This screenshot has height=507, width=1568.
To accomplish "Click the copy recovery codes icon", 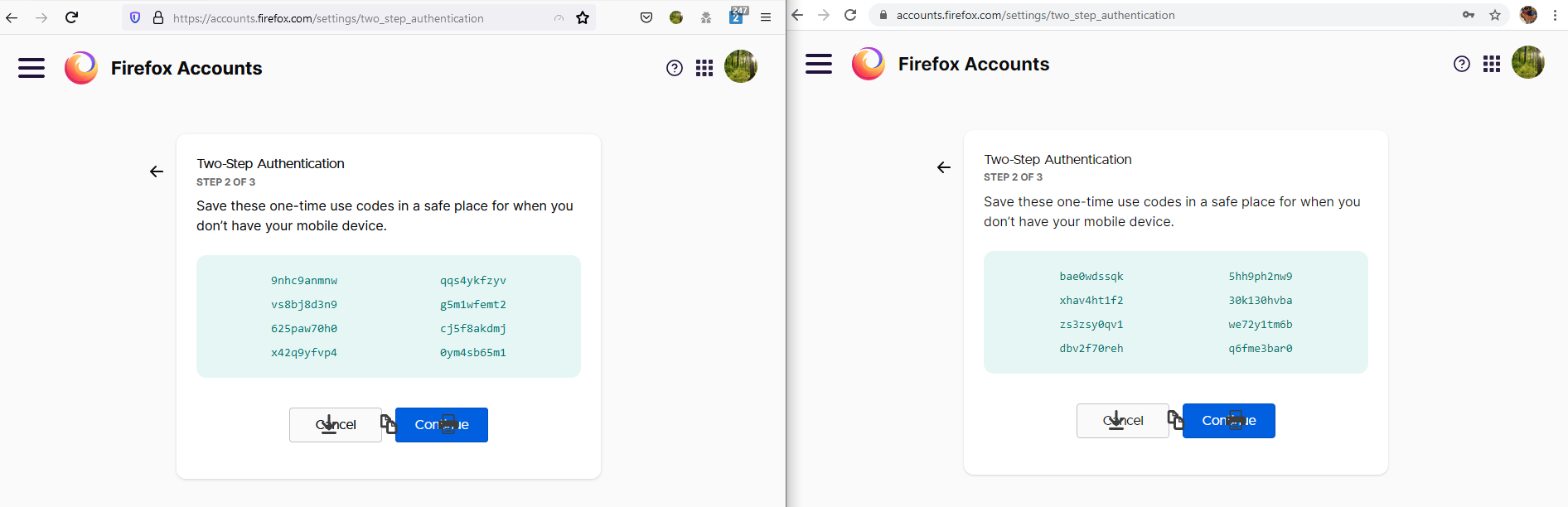I will click(388, 422).
